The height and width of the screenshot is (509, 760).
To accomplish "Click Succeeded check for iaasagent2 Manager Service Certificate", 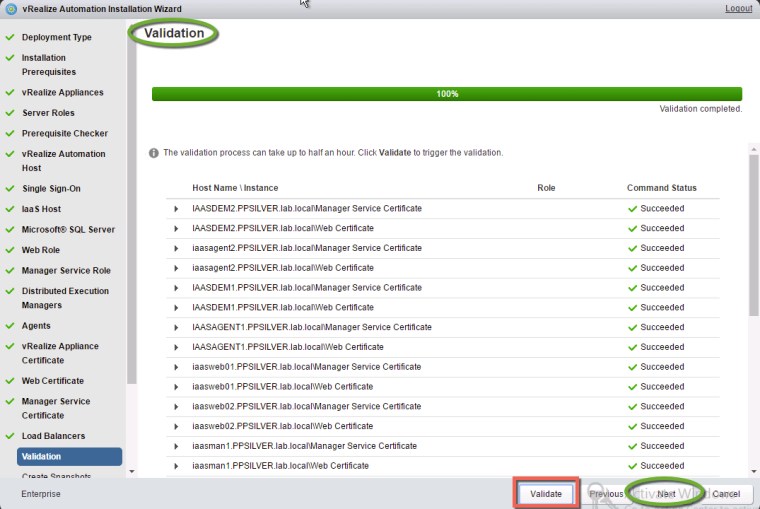I will tap(632, 249).
